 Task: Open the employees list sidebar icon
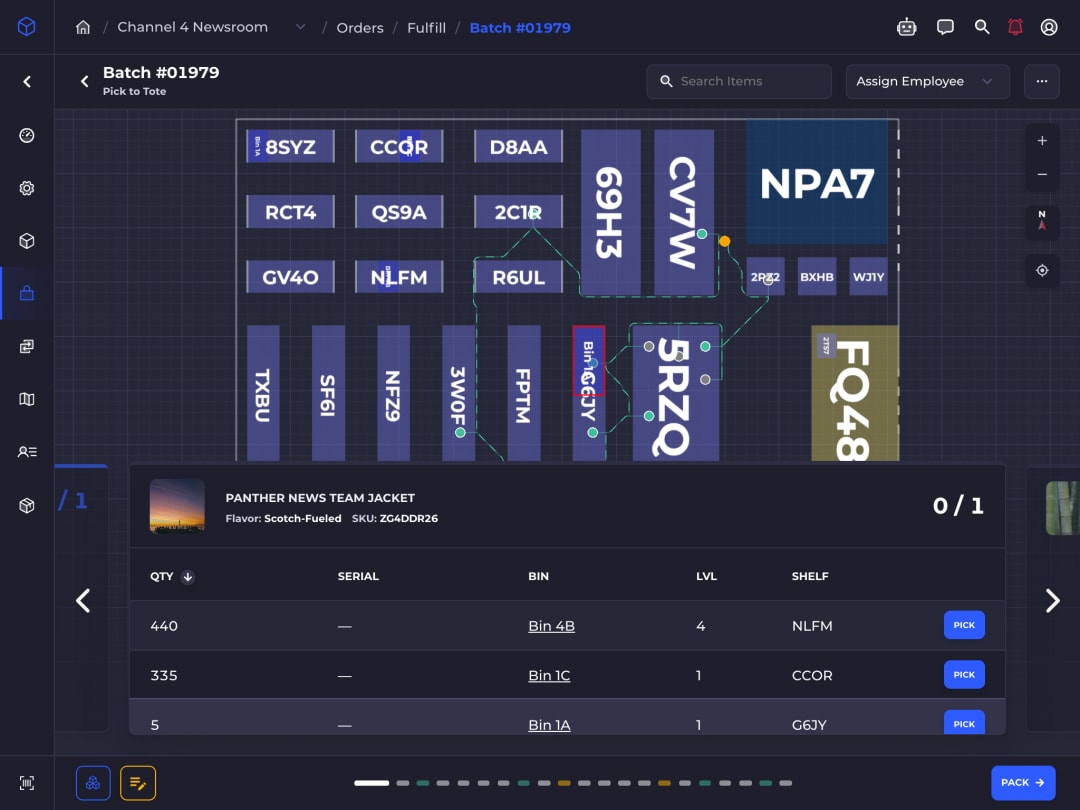pos(27,452)
